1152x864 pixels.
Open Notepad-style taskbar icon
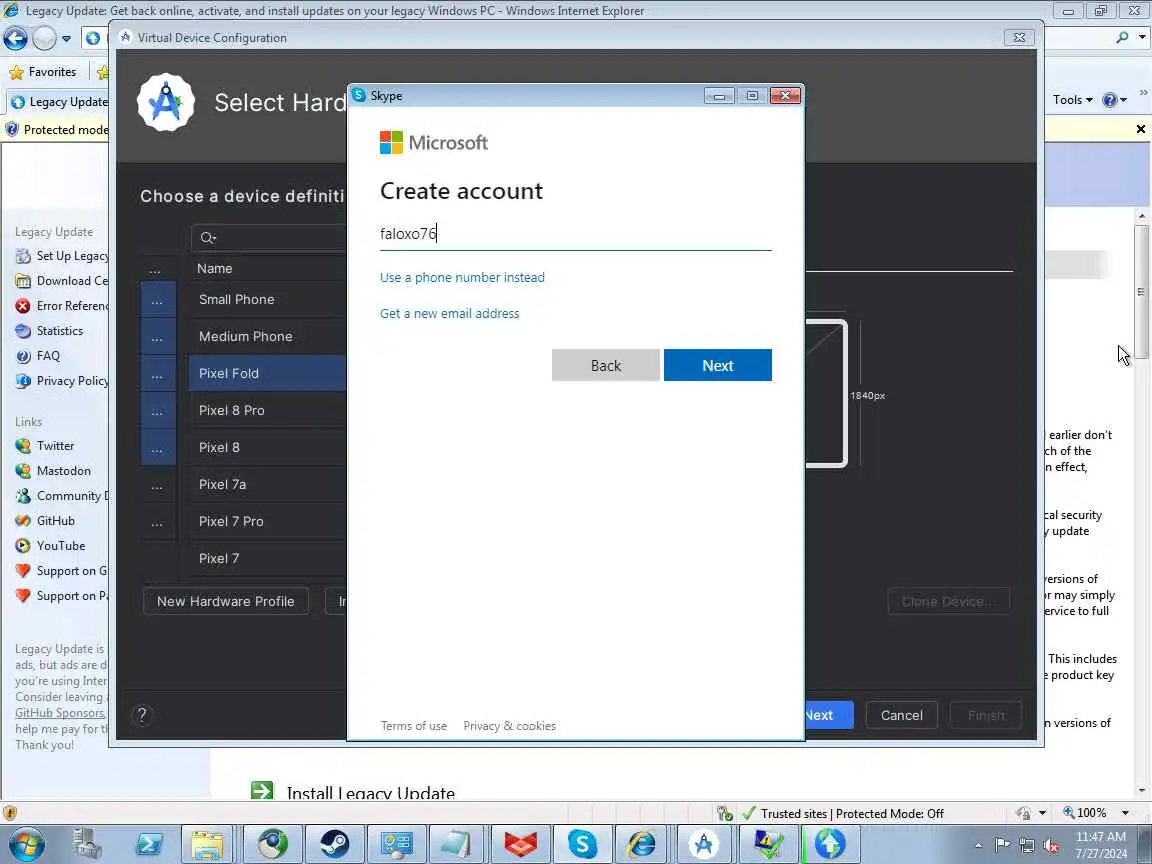[457, 844]
